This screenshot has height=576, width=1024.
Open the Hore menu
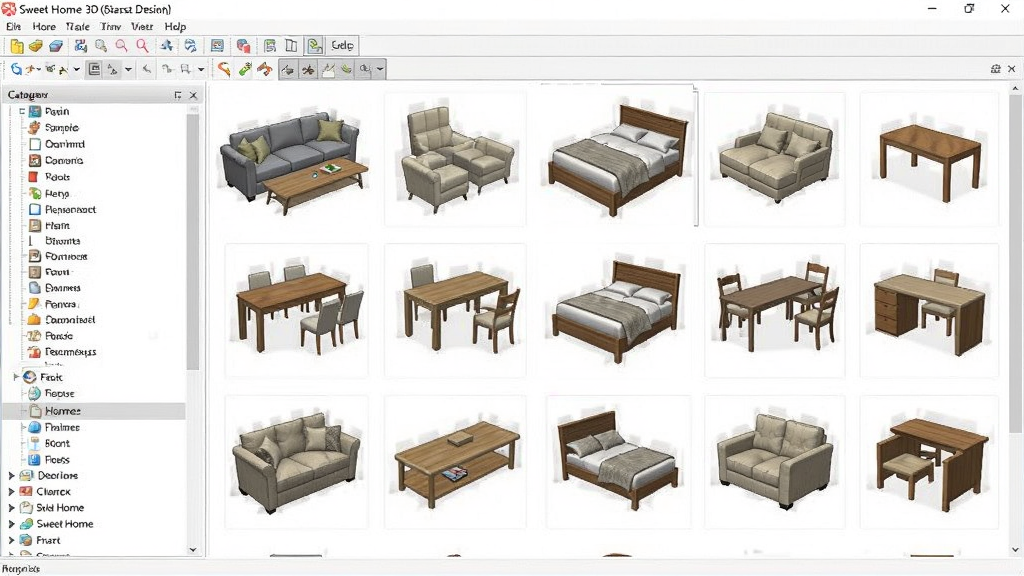(44, 27)
